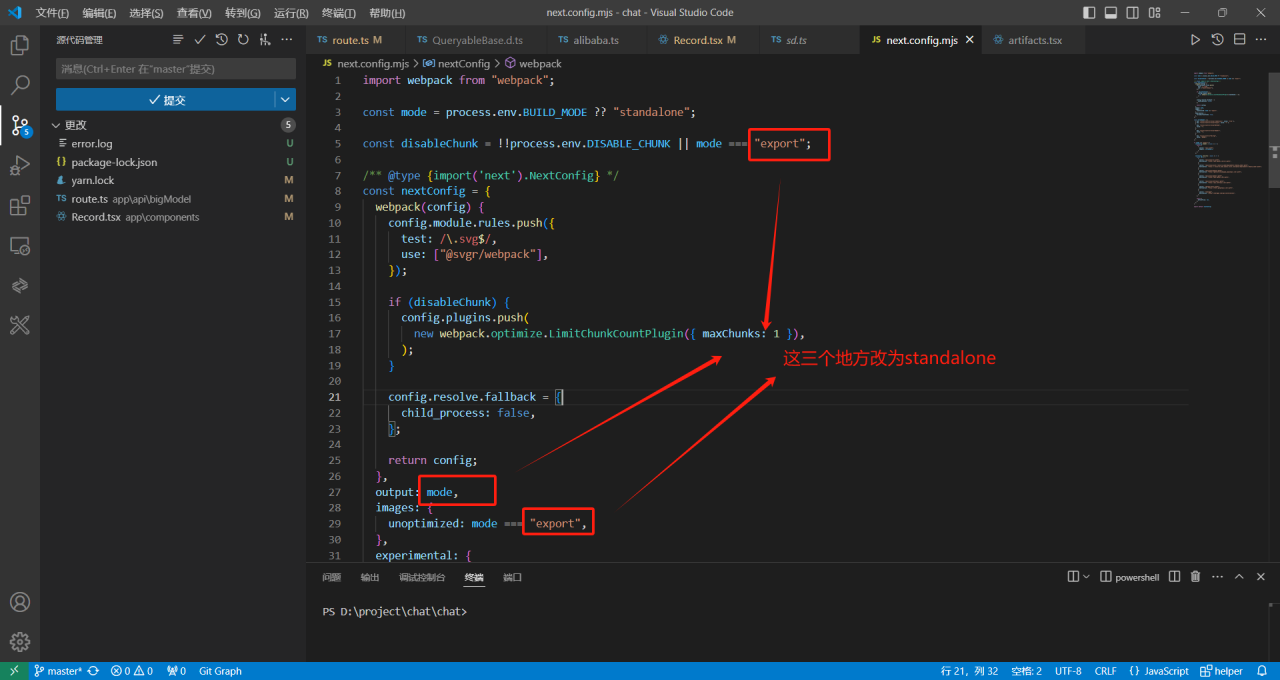Toggle the secondary side bar layout button
Screen dimensions: 1280x680
coord(1133,13)
